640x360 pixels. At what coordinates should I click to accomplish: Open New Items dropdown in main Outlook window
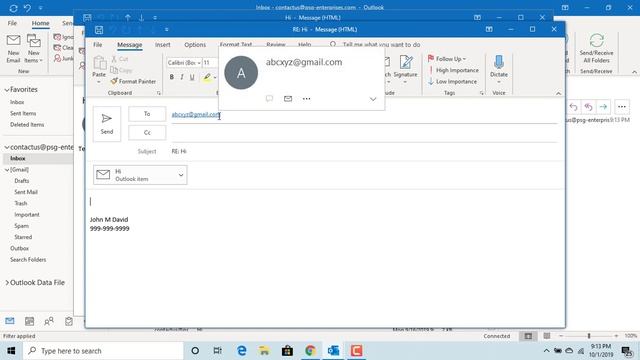pyautogui.click(x=33, y=49)
